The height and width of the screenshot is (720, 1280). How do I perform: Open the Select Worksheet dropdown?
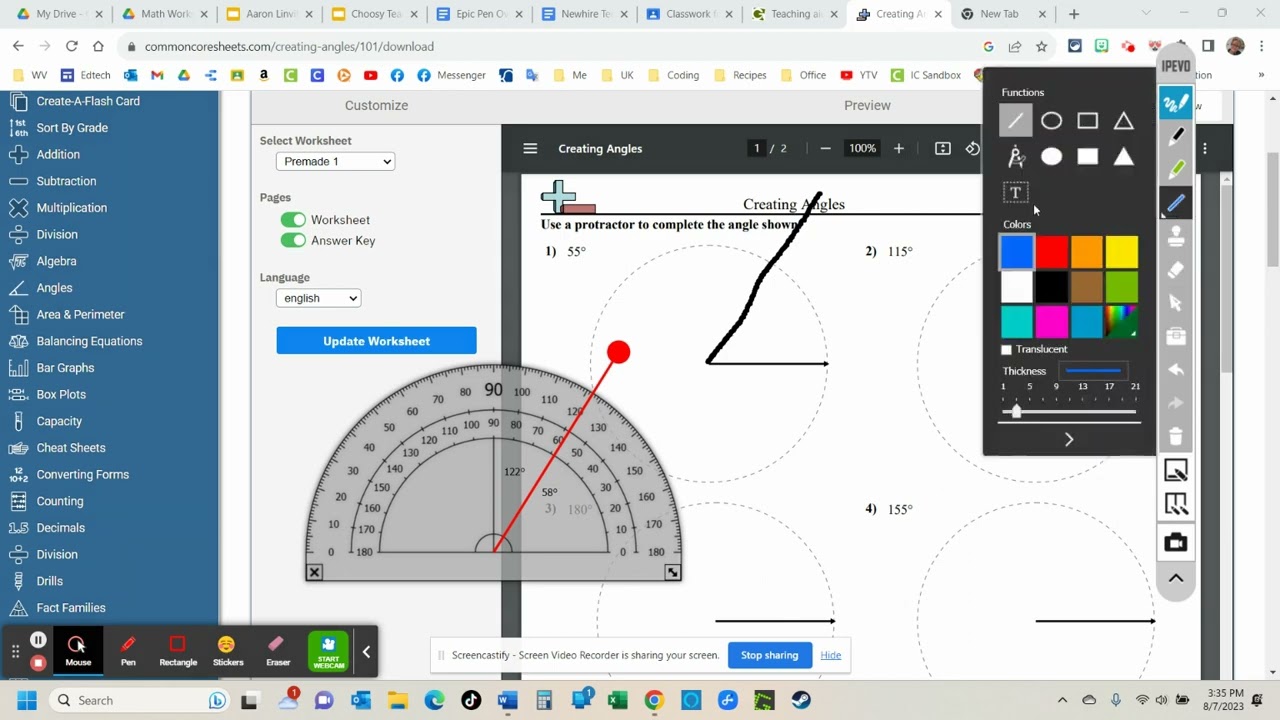coord(335,161)
